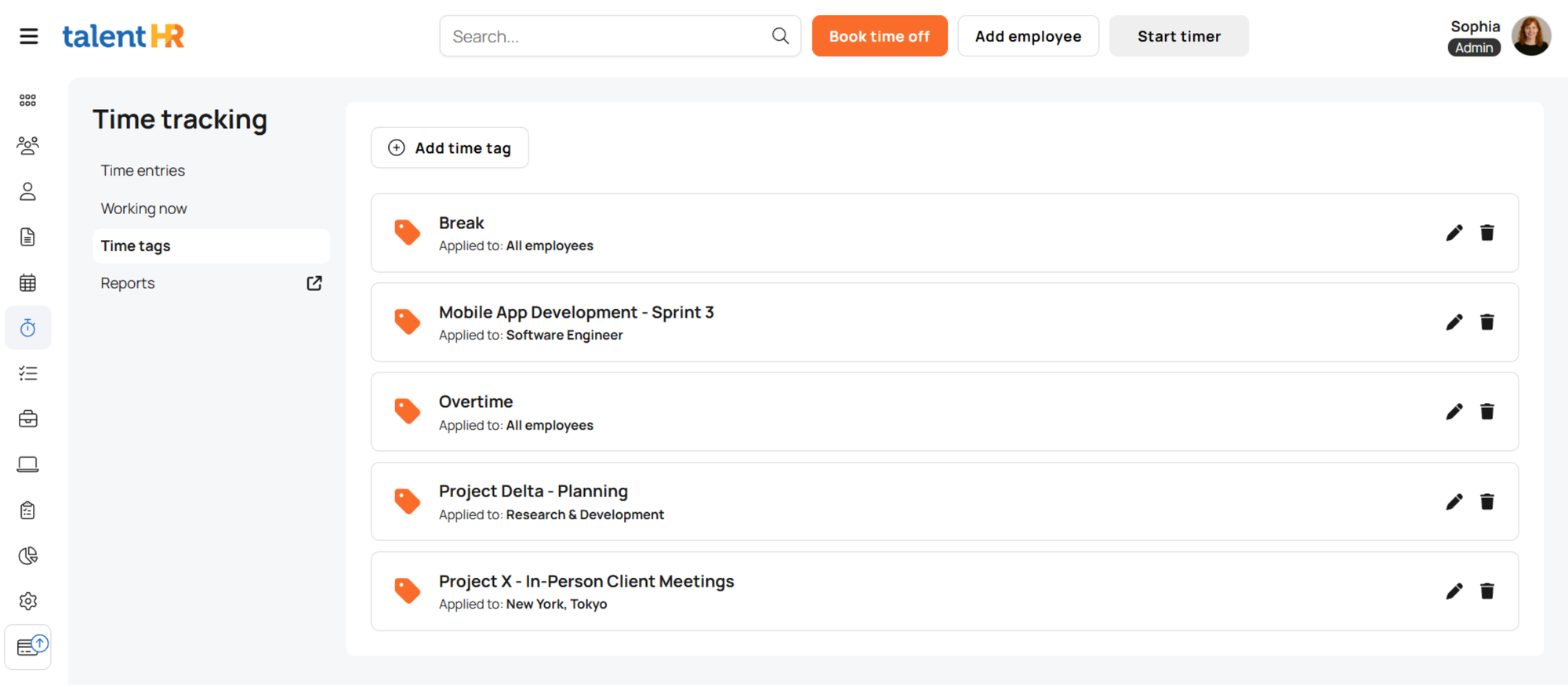1568x687 pixels.
Task: Edit the Mobile App Development - Sprint 3 tag
Action: pyautogui.click(x=1454, y=322)
